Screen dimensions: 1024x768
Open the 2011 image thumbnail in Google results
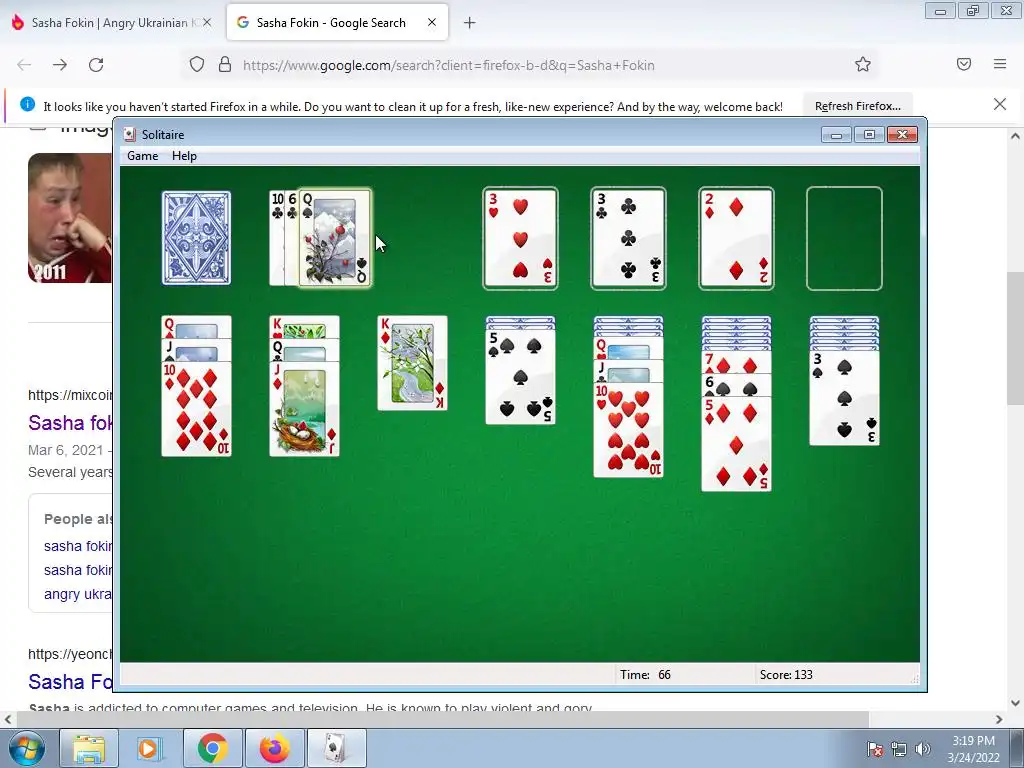[x=70, y=217]
